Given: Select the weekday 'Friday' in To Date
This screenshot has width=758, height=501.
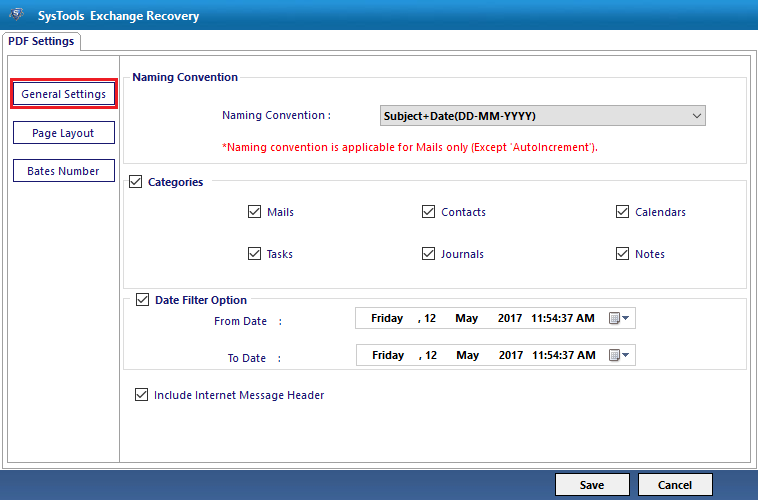Looking at the screenshot, I should [388, 355].
